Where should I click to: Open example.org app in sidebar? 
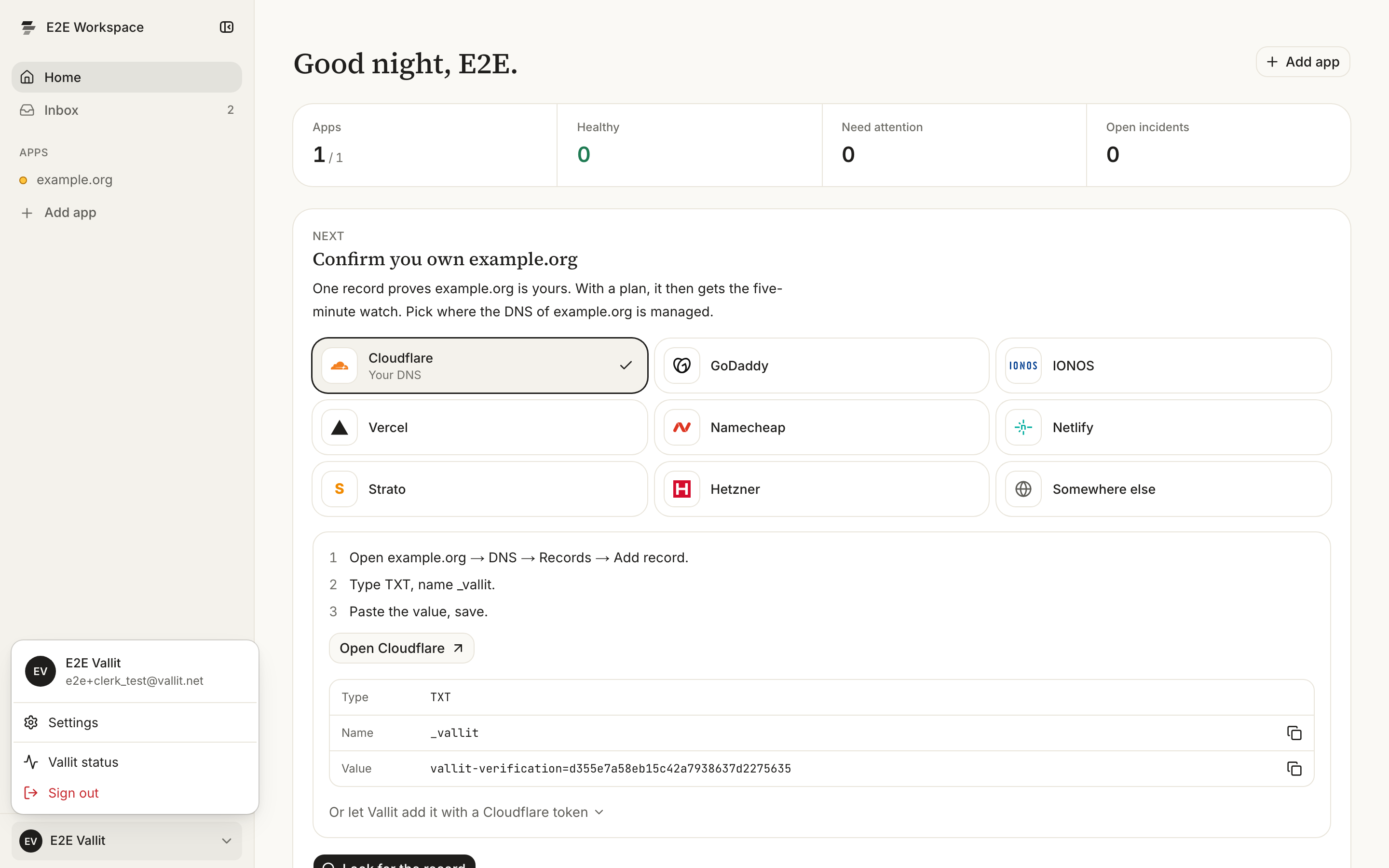126,180
